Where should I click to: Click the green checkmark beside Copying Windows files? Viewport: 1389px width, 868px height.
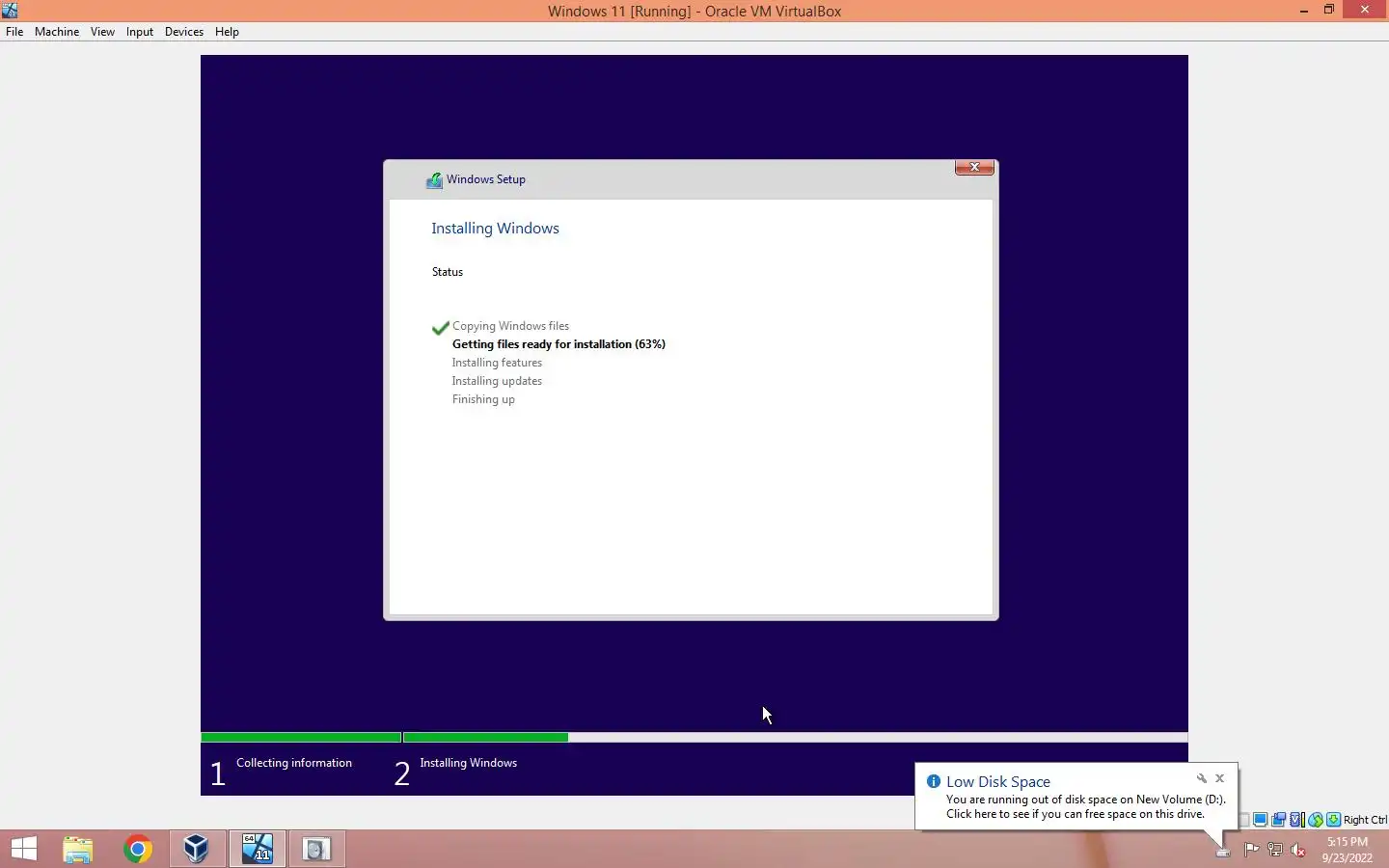click(x=441, y=327)
